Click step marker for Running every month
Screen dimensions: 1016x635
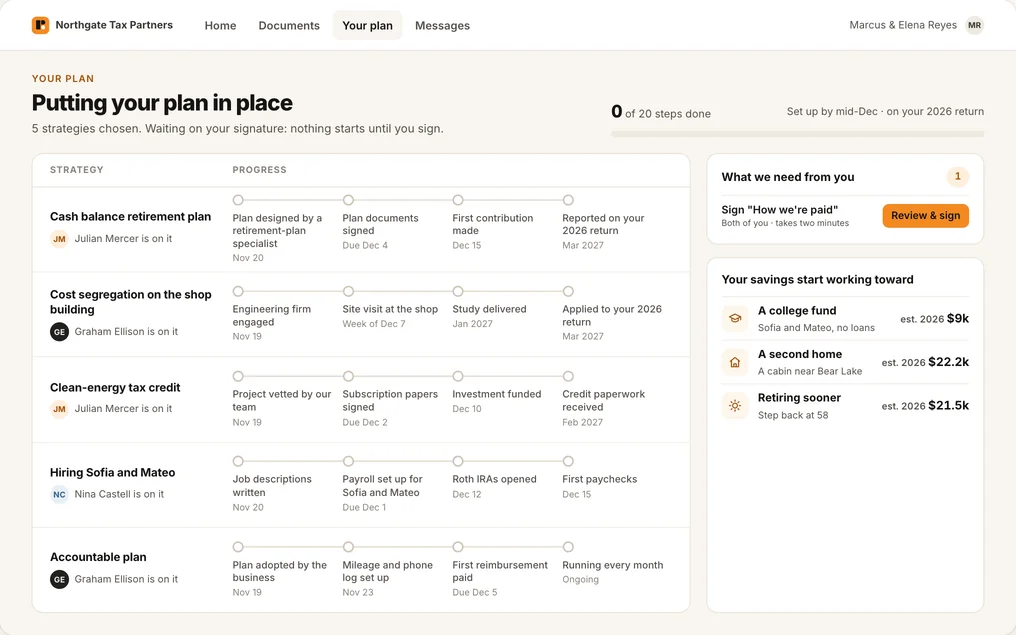click(568, 547)
